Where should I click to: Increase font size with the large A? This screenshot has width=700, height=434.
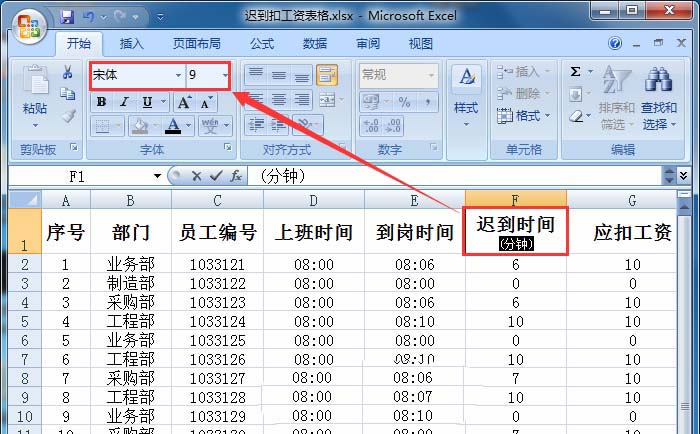pyautogui.click(x=184, y=102)
